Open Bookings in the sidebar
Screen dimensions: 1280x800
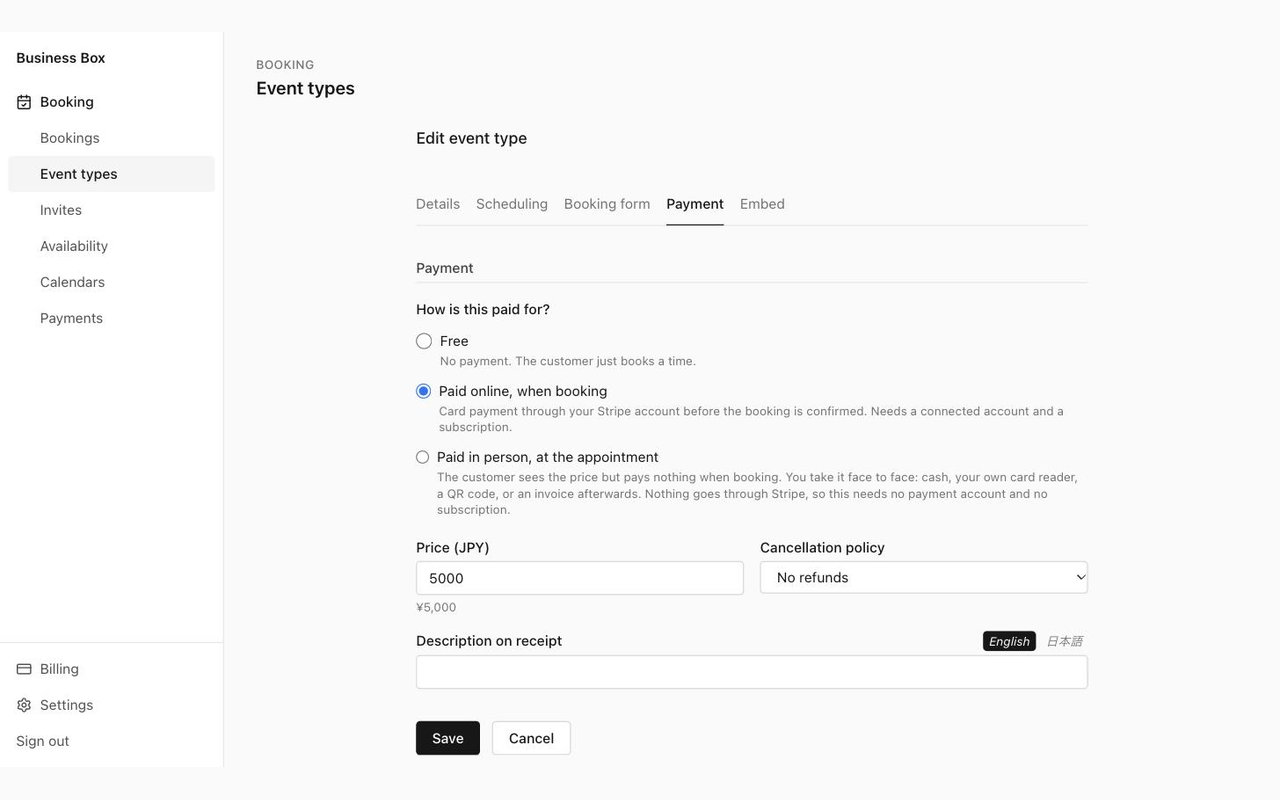point(111,138)
